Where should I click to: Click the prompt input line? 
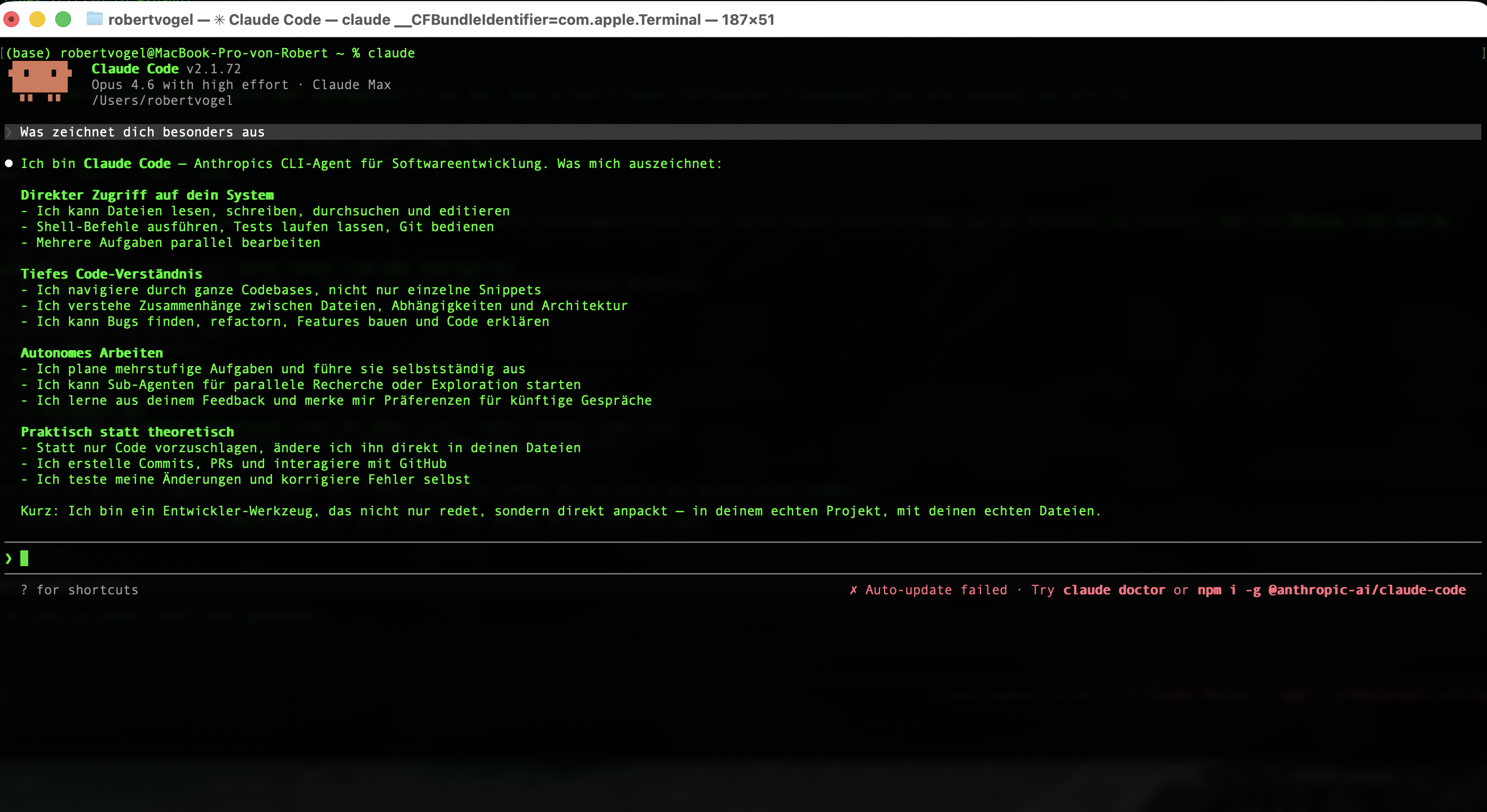pos(693,558)
